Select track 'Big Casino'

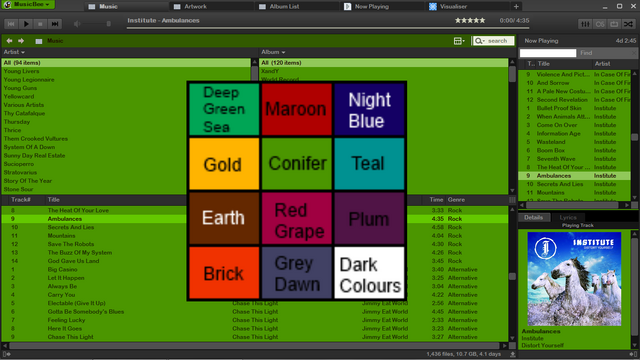[x=62, y=270]
